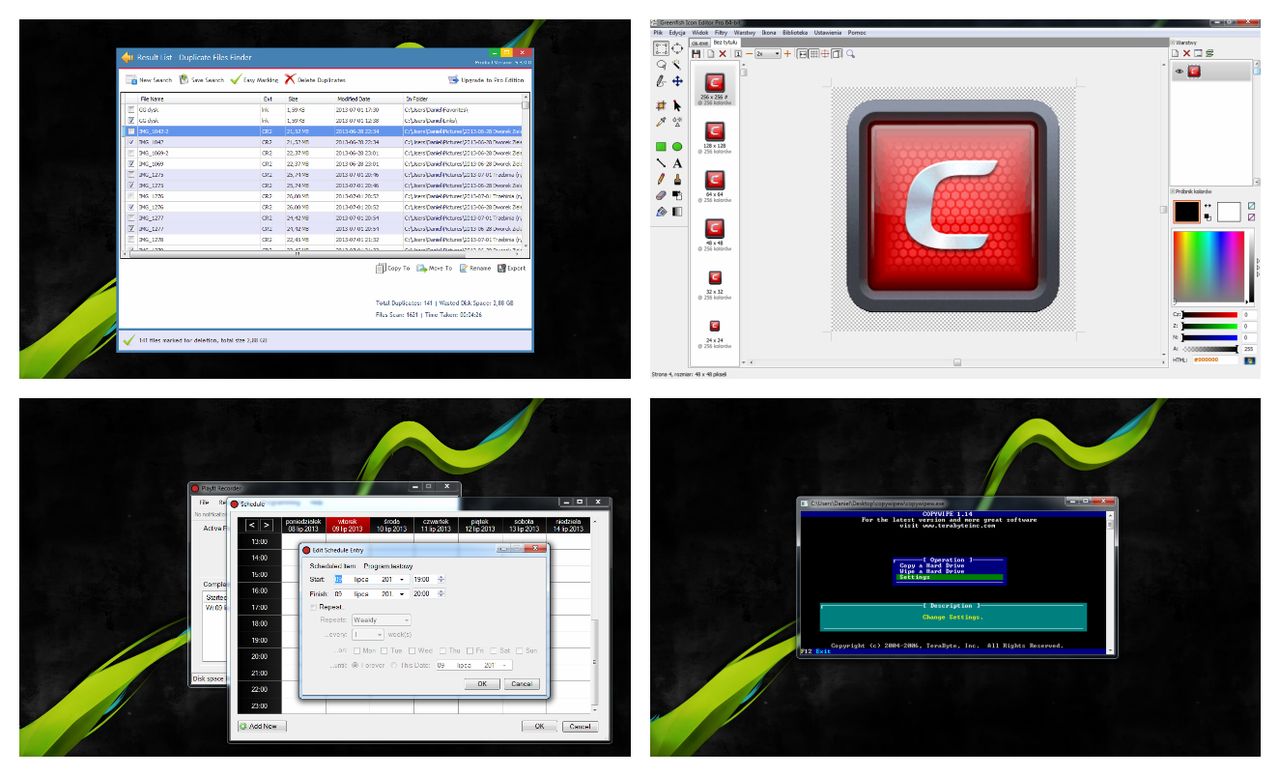Pick the line drawing tool

[x=661, y=163]
